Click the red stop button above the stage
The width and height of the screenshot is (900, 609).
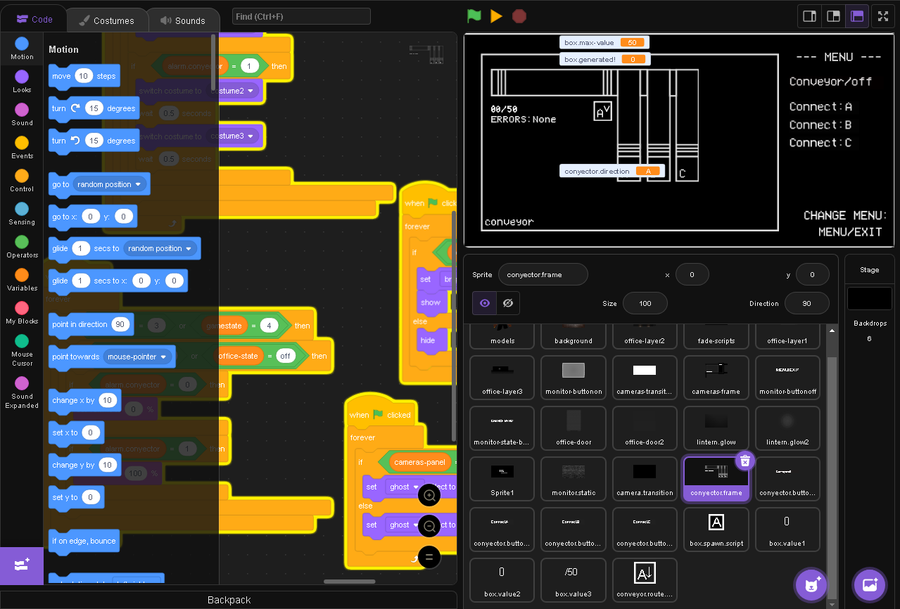click(519, 16)
